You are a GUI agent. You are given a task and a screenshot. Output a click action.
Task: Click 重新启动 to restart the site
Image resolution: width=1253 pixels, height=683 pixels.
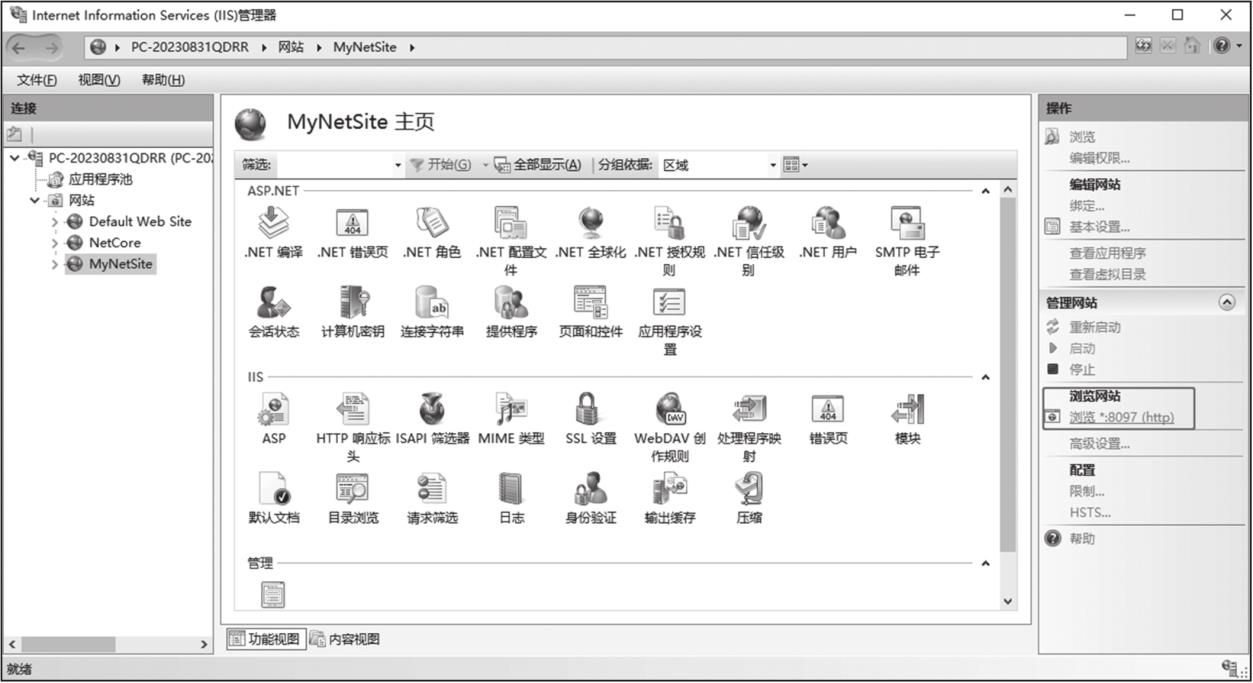(x=1095, y=327)
